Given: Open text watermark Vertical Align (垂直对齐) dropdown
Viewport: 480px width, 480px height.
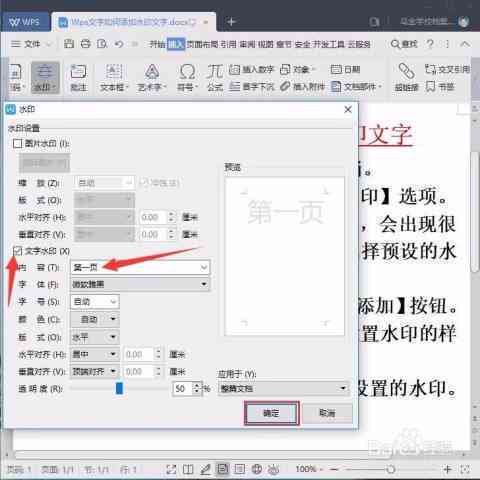Looking at the screenshot, I should pyautogui.click(x=95, y=371).
